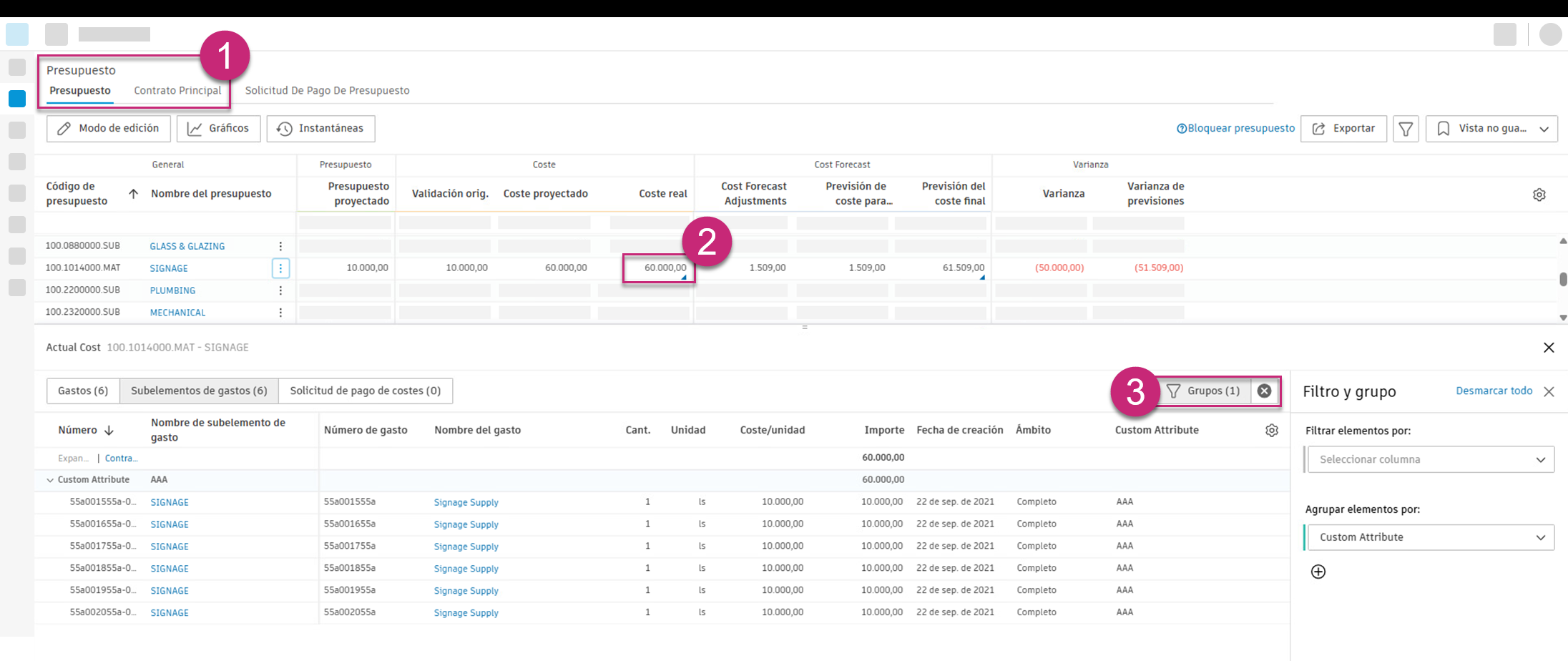
Task: Open row menu for PLUMBING
Action: pos(280,290)
